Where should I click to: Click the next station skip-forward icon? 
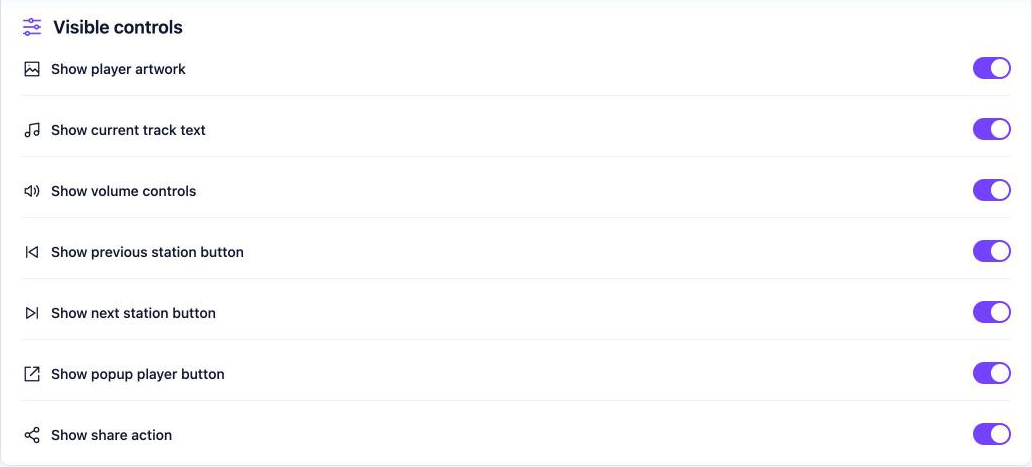coord(32,313)
